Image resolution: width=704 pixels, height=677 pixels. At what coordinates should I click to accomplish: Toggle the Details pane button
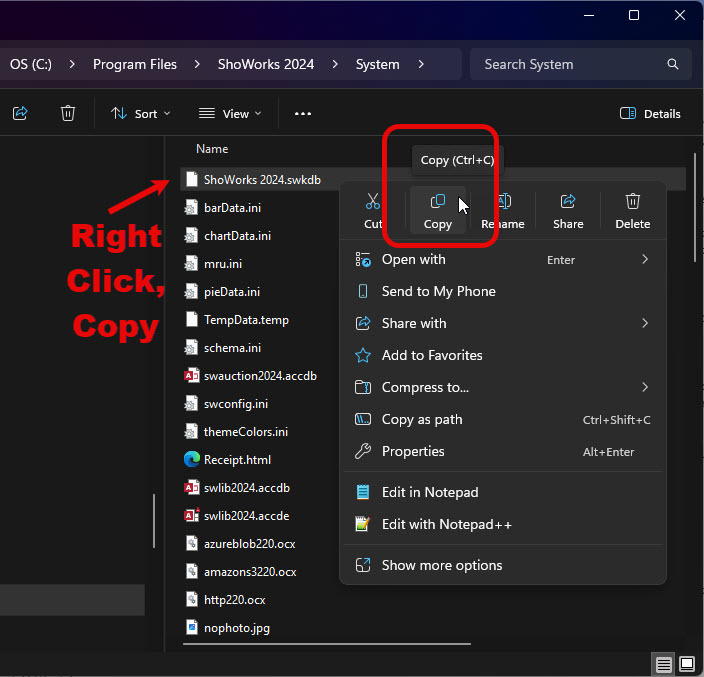650,114
